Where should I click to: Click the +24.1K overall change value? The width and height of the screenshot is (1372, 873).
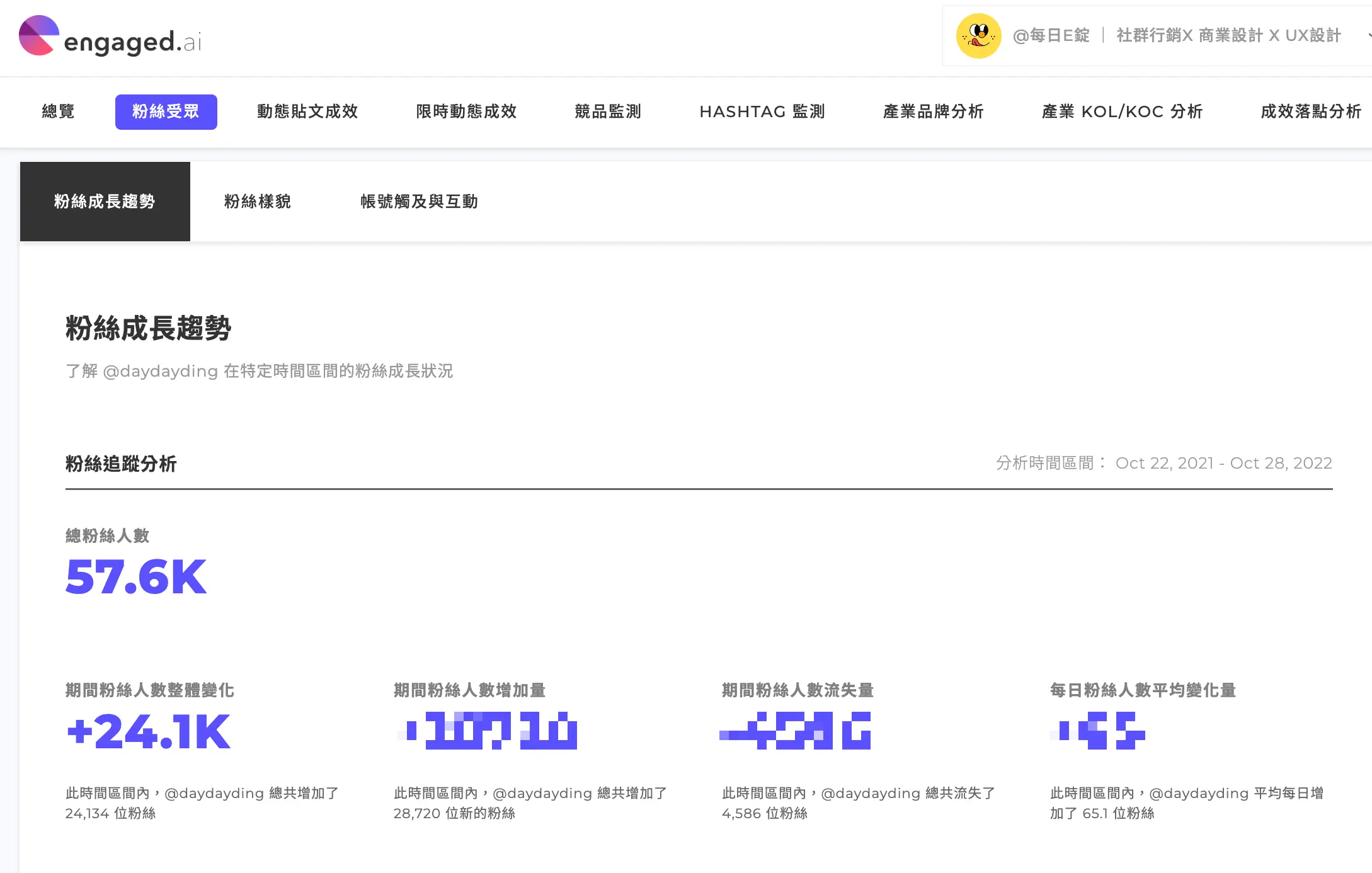click(149, 731)
